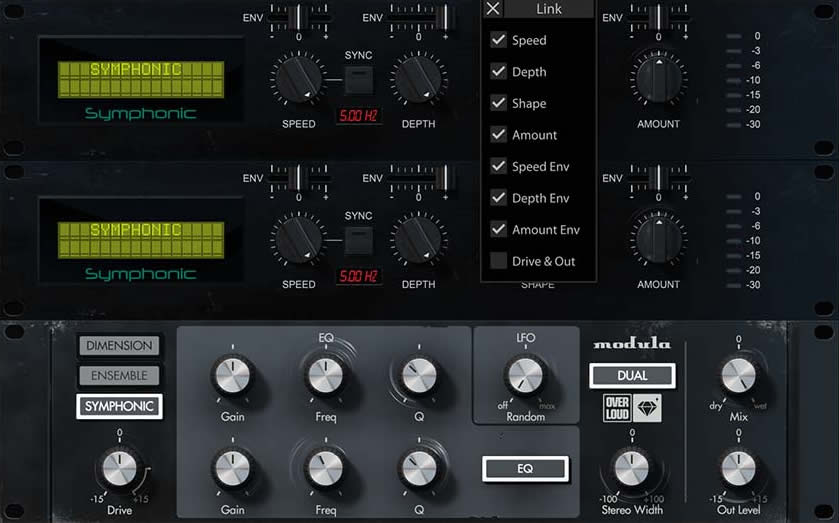Uncheck the Amount link checkbox
The height and width of the screenshot is (523, 839).
(x=499, y=134)
